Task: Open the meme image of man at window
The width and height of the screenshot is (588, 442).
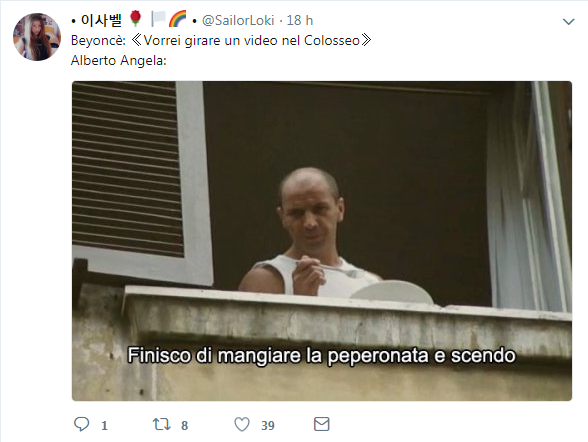Action: (x=322, y=241)
